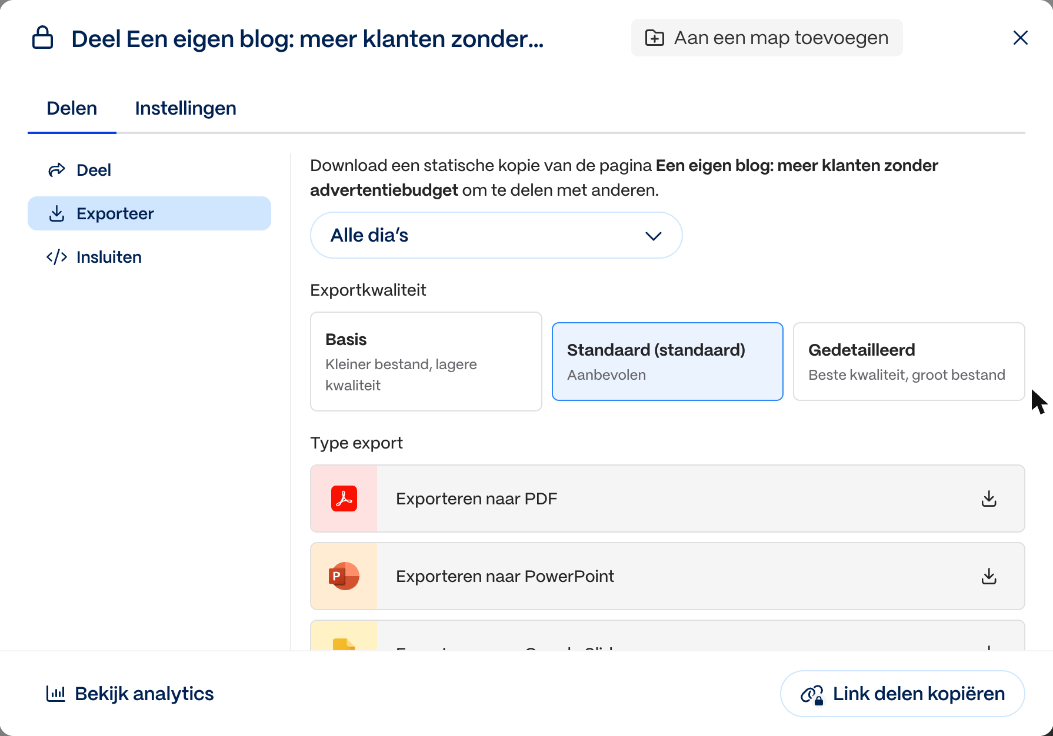Click Link delen kopiëren button
The height and width of the screenshot is (736, 1053).
click(903, 694)
